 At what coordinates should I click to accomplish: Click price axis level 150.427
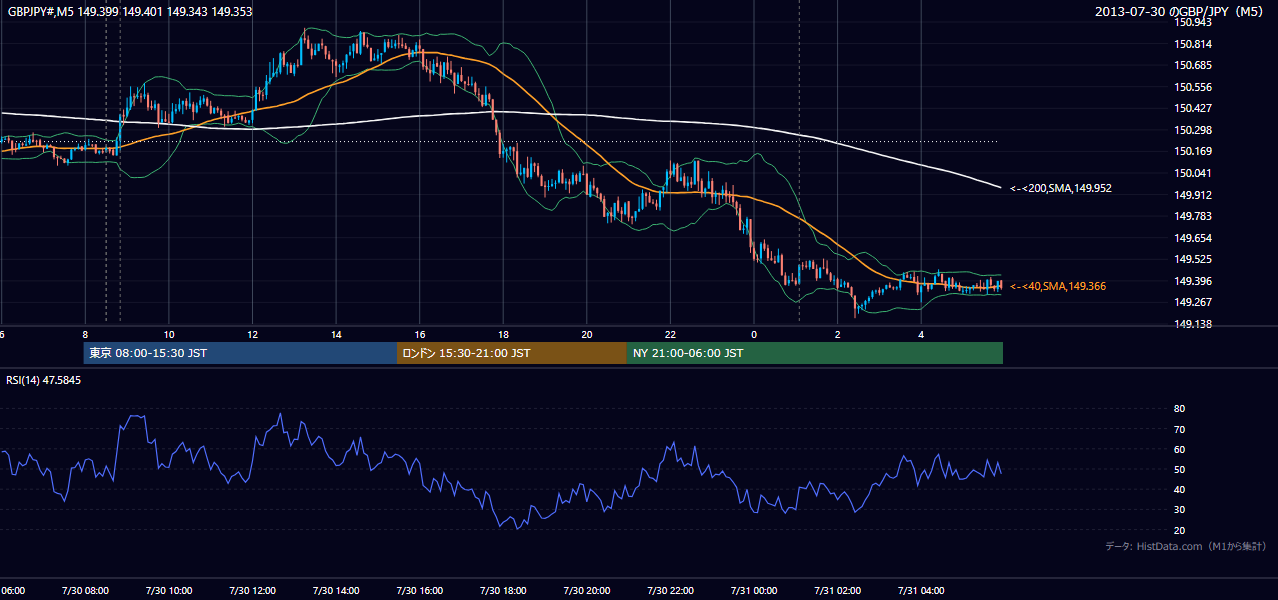pos(1192,108)
